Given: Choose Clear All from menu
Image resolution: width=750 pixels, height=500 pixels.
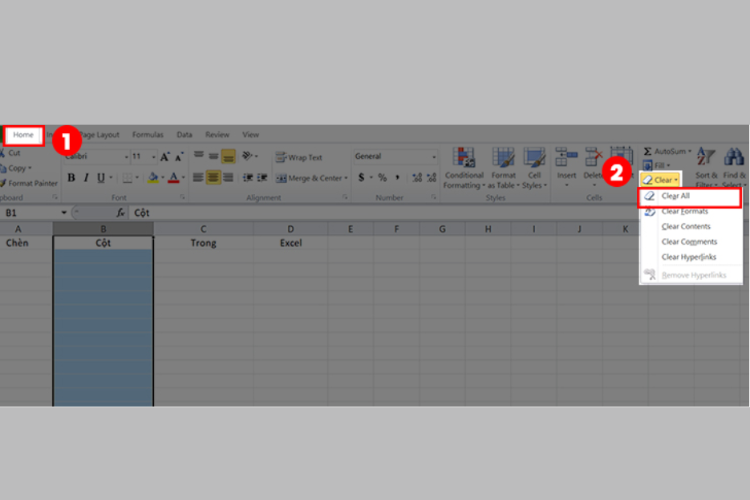Looking at the screenshot, I should [x=690, y=196].
